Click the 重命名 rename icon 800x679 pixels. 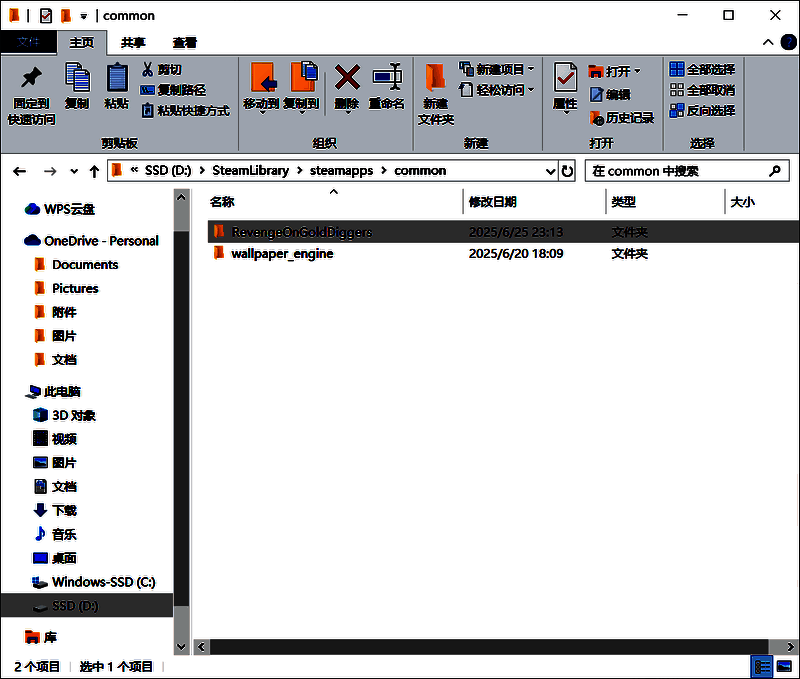pos(386,78)
